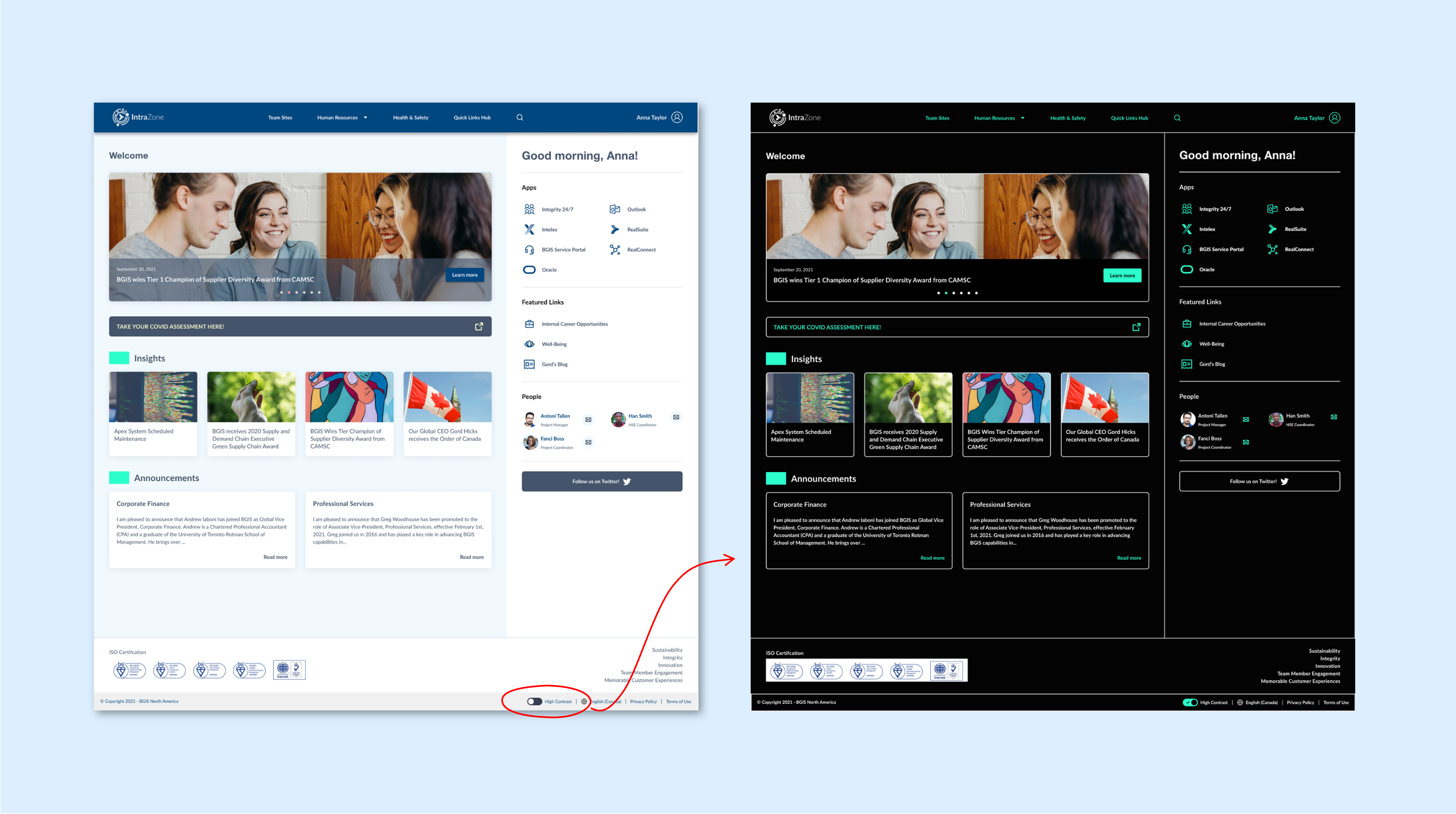Open Outlook app icon in dark mode
Image resolution: width=1456 pixels, height=814 pixels.
click(1272, 209)
